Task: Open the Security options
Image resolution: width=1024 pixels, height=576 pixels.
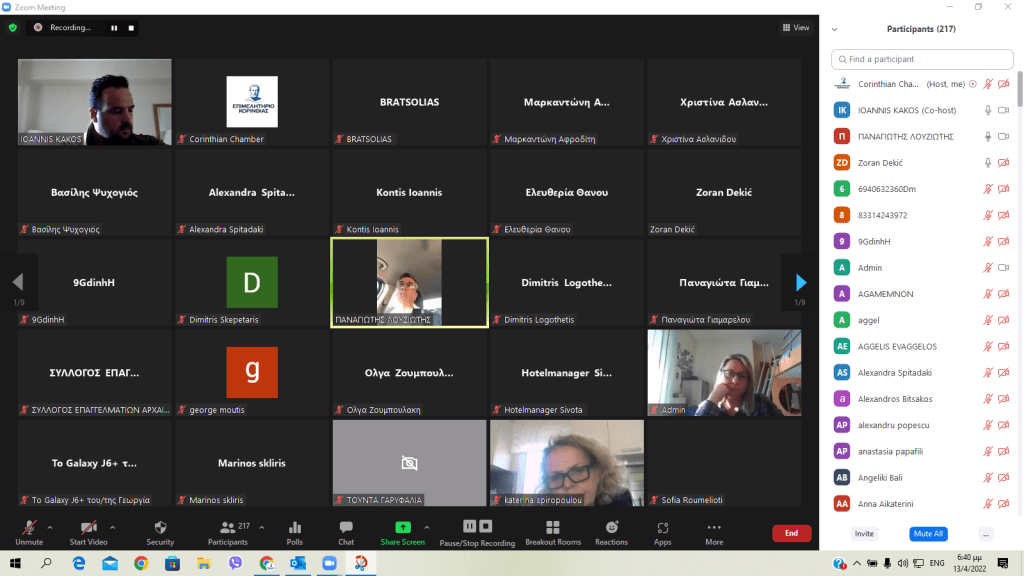Action: [160, 532]
